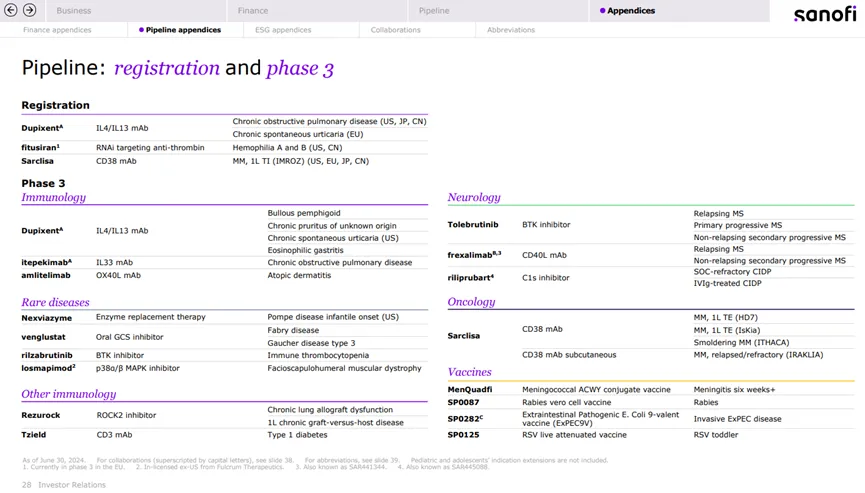This screenshot has width=865, height=493.
Task: Open the Business tab
Action: [x=74, y=11]
